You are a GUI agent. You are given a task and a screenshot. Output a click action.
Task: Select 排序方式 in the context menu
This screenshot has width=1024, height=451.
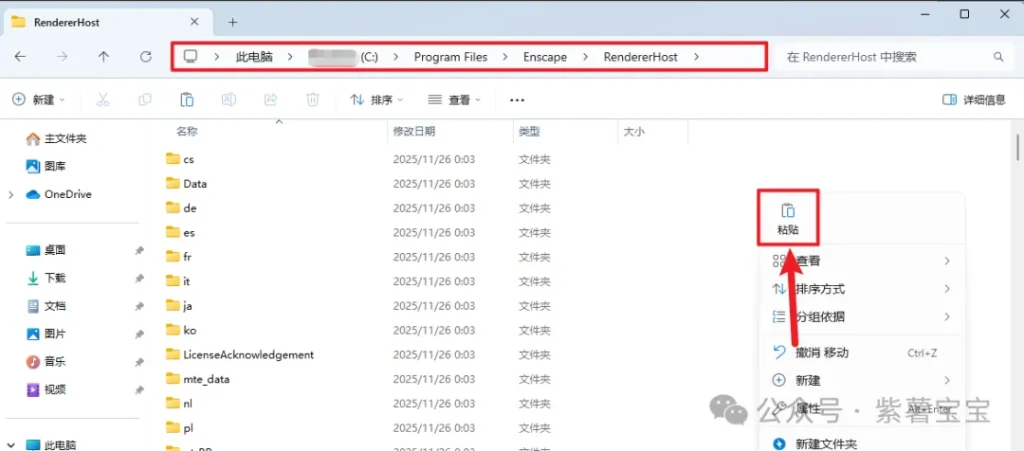[820, 289]
